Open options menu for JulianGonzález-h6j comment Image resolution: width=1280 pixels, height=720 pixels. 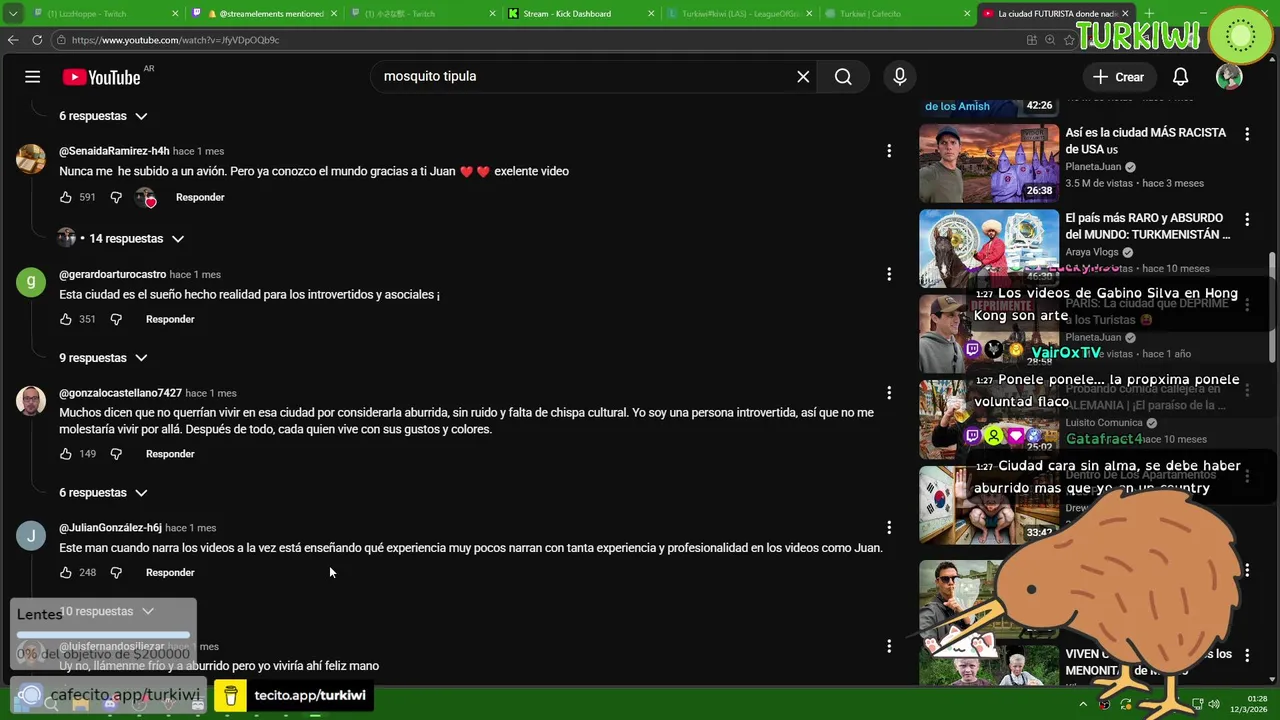889,527
